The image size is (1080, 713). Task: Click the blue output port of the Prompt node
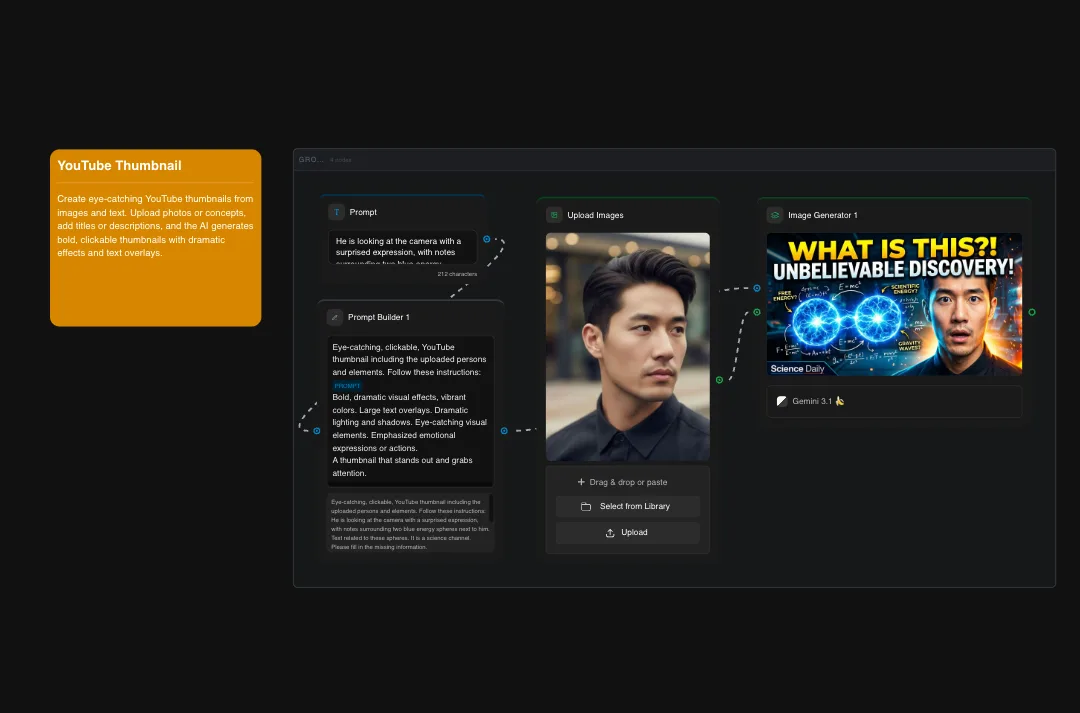click(x=487, y=239)
